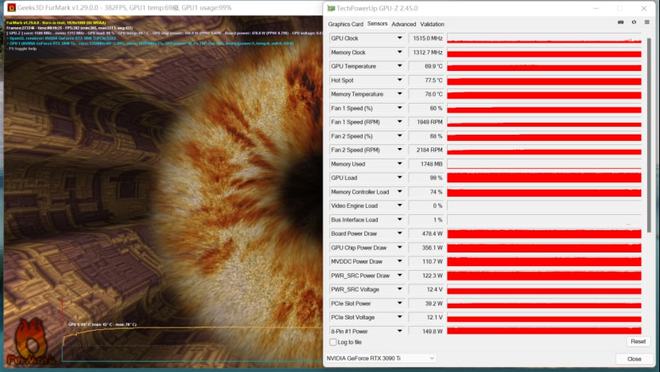660x372 pixels.
Task: Click the GPU Clock history graph
Action: [544, 38]
